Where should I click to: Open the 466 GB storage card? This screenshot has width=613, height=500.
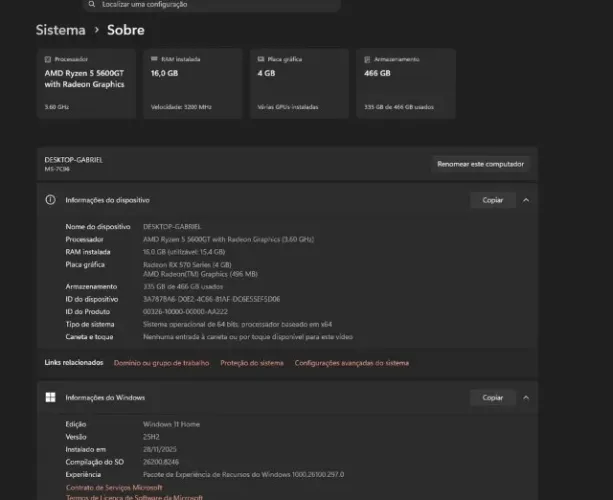pos(406,83)
